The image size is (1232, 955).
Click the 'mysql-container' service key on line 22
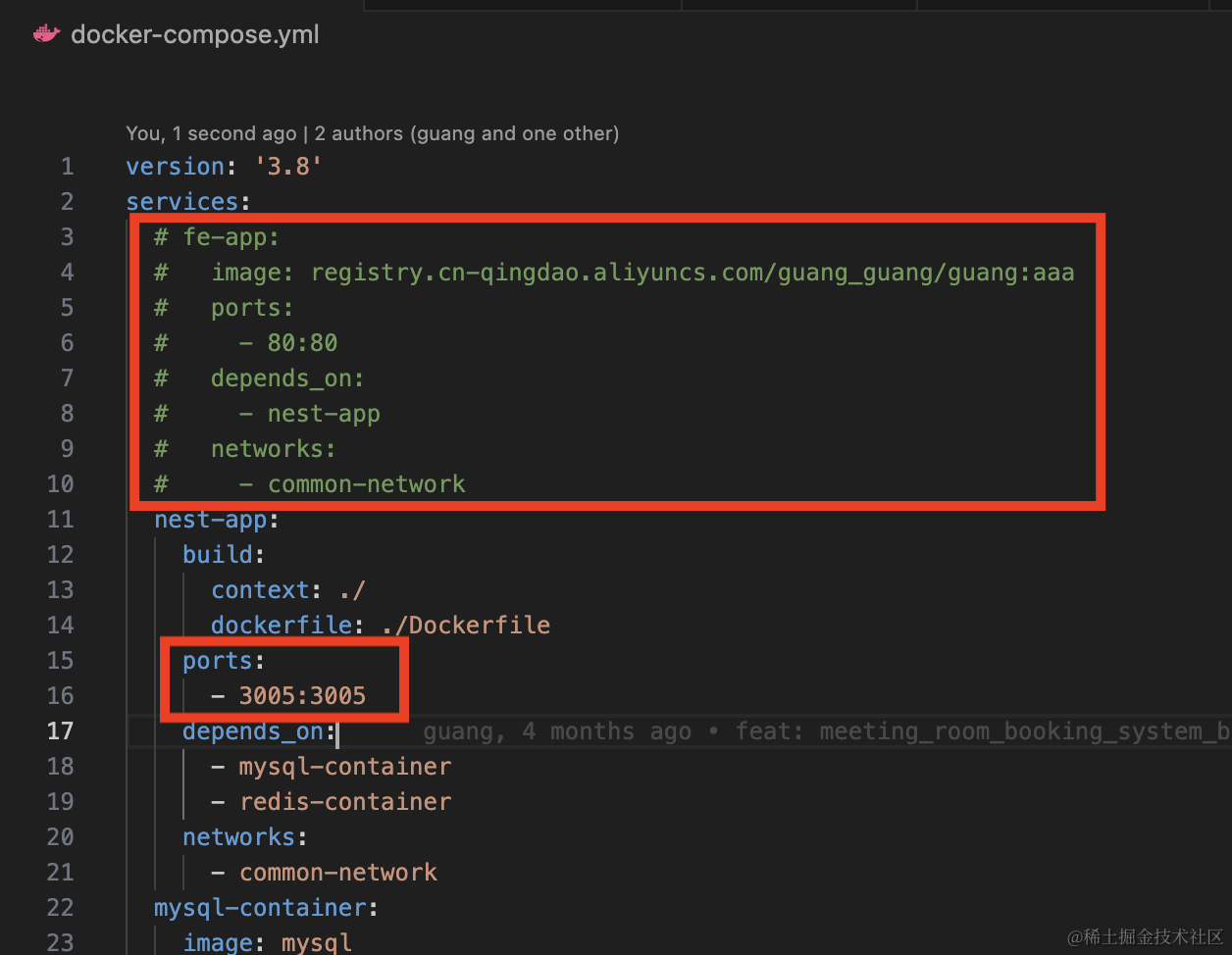tap(260, 908)
